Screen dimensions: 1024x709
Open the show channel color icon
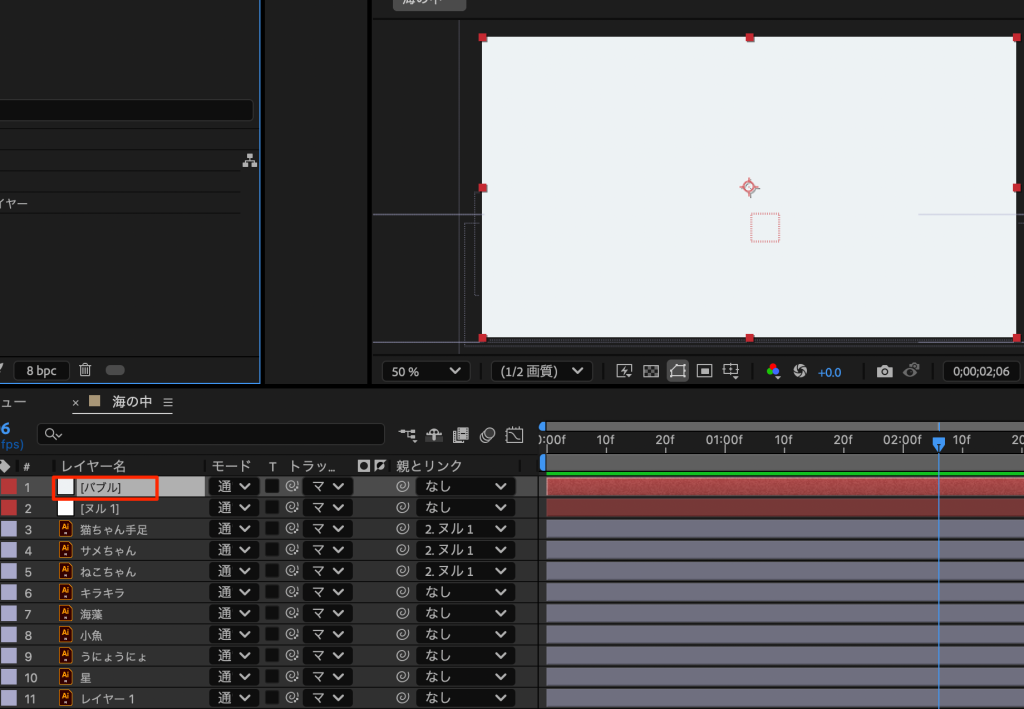773,371
